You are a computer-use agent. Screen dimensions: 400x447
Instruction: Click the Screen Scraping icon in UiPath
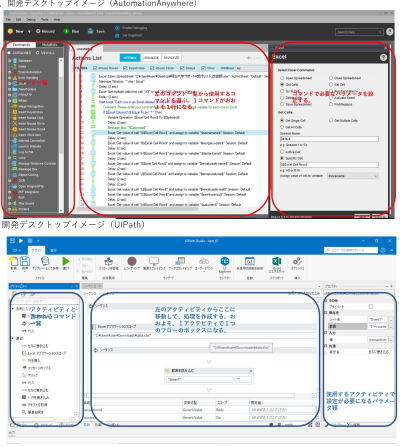pos(154,261)
